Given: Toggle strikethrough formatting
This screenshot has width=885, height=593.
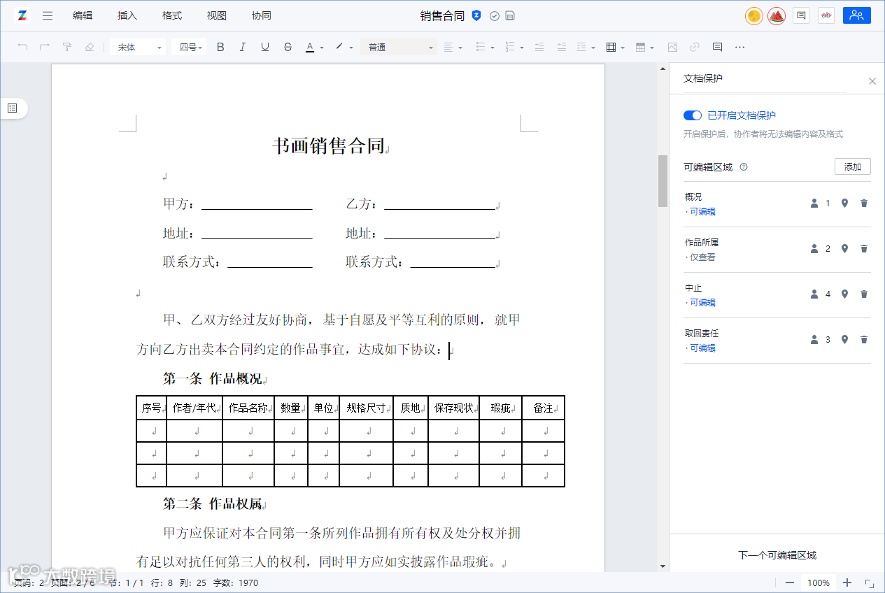Looking at the screenshot, I should (287, 47).
